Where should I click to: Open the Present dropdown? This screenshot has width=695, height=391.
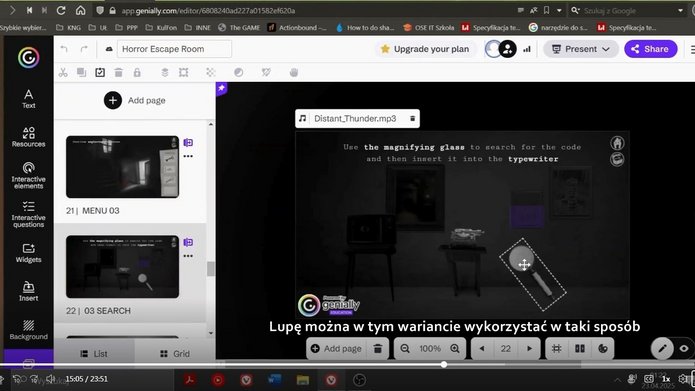(581, 49)
